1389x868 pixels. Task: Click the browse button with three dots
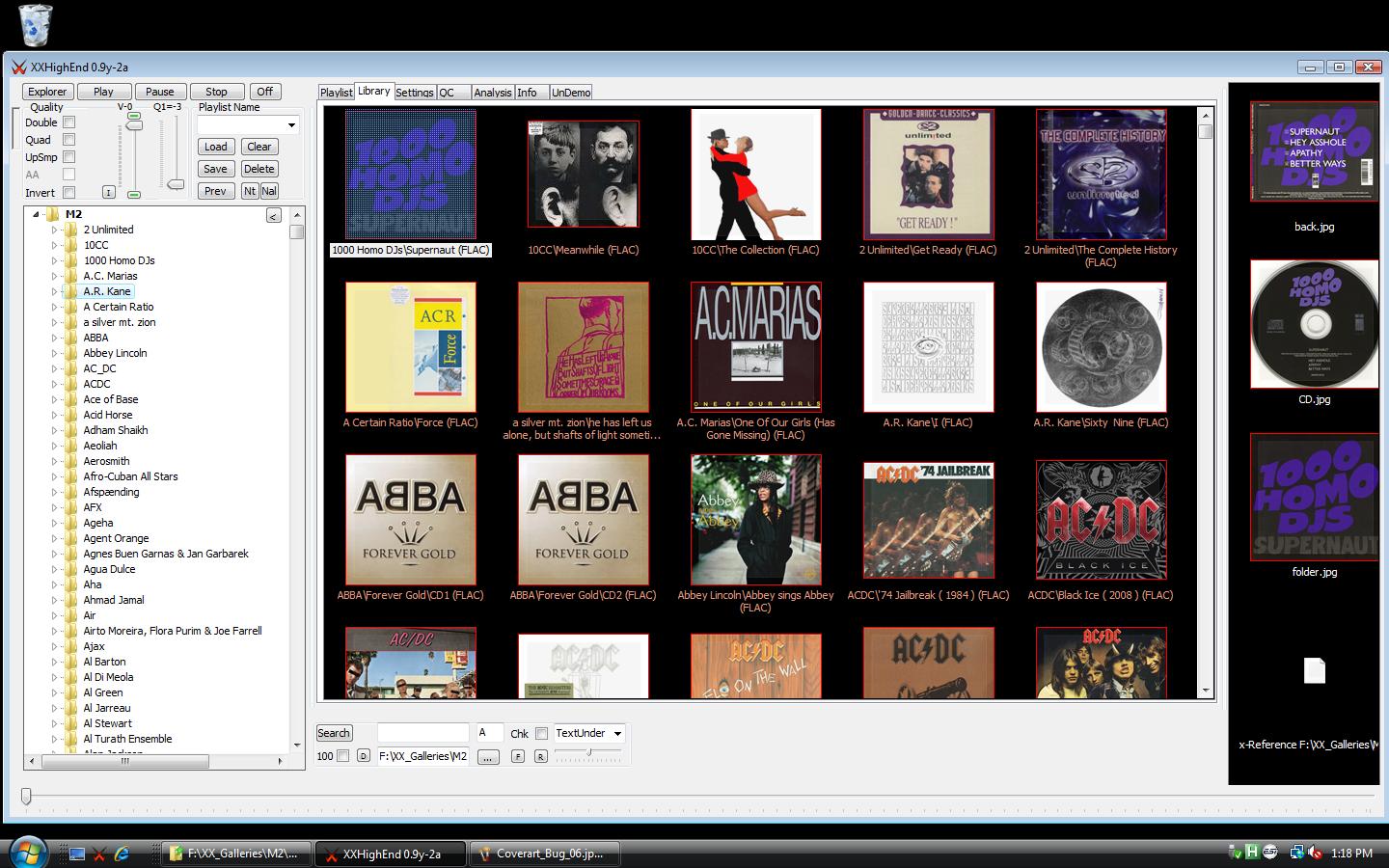[488, 757]
